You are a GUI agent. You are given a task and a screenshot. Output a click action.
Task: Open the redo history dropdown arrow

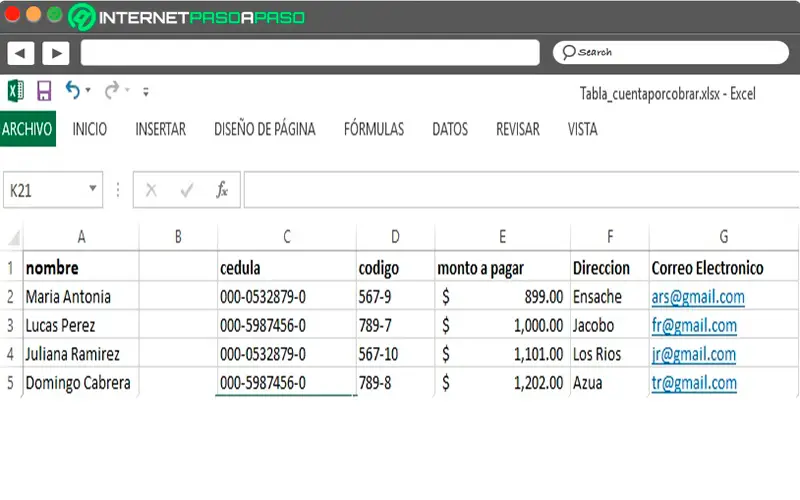(128, 90)
